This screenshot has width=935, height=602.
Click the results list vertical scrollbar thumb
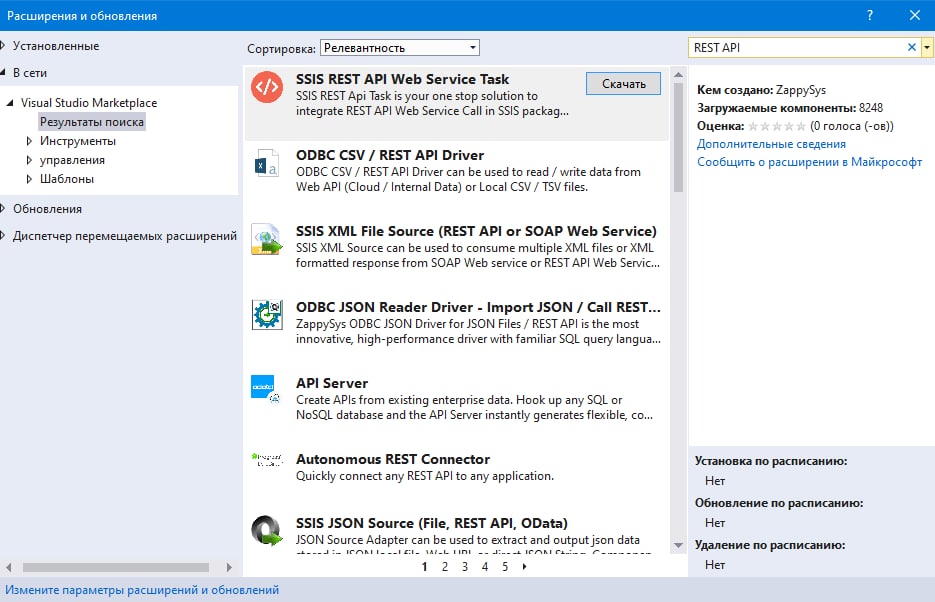(678, 138)
